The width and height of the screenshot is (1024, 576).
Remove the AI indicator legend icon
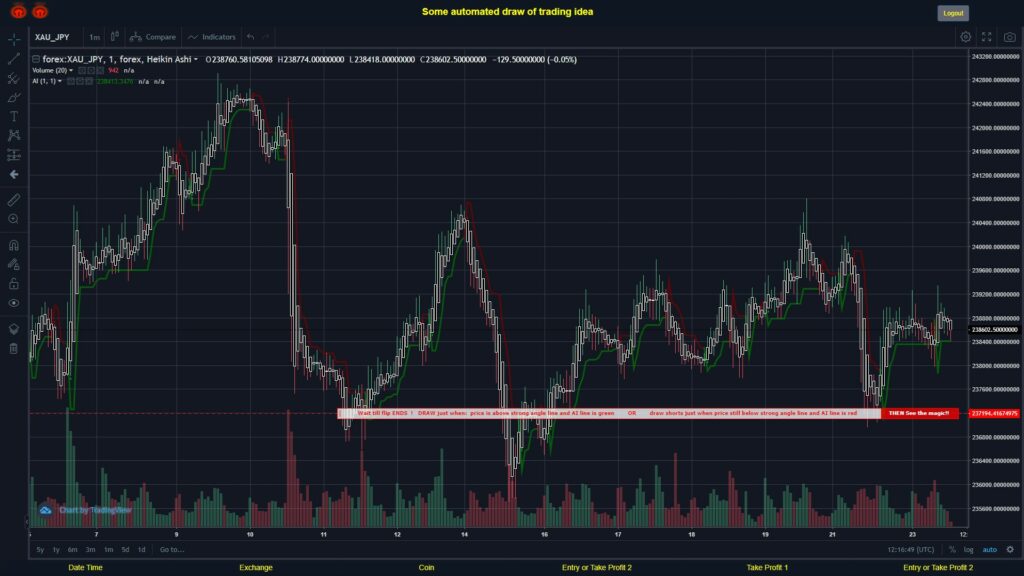point(89,82)
